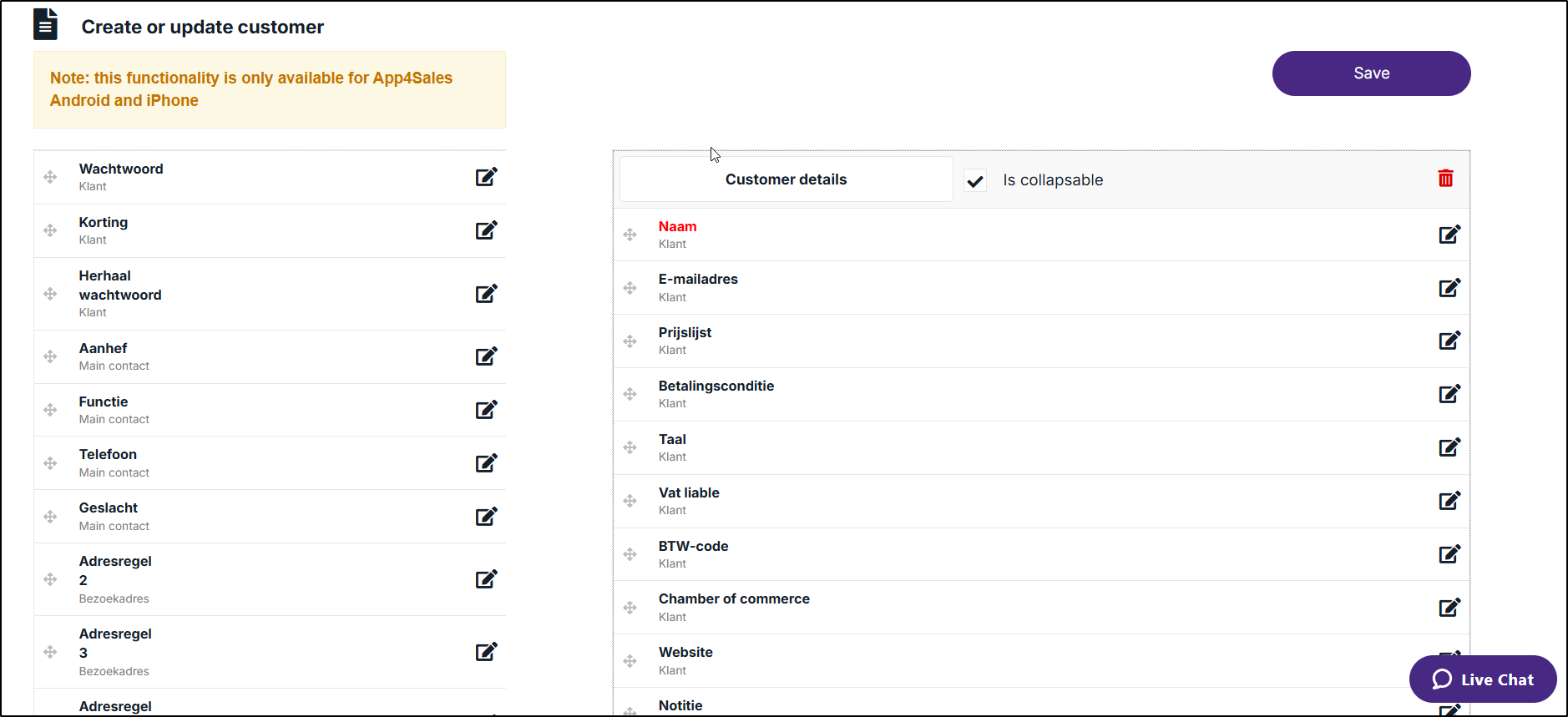Image resolution: width=1568 pixels, height=717 pixels.
Task: Edit the Aanhef field
Action: click(487, 356)
